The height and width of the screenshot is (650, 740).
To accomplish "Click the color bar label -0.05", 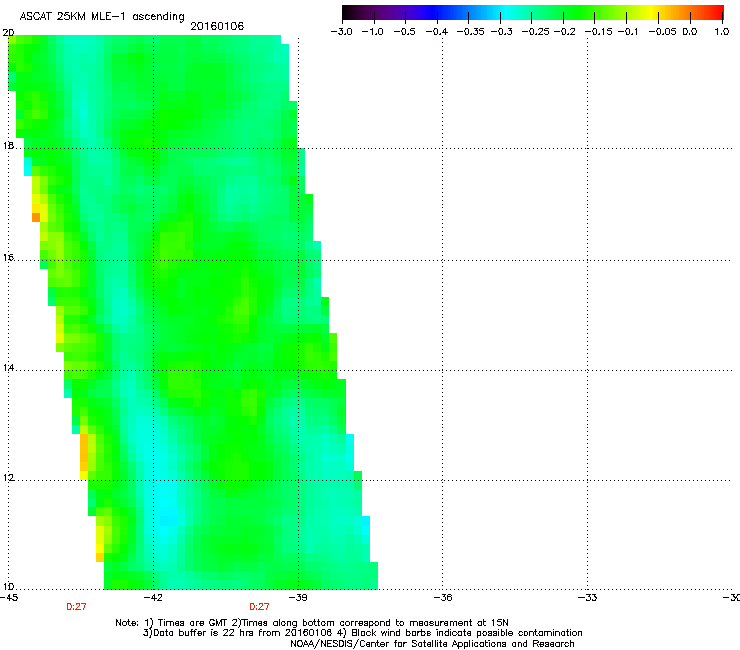I will point(662,32).
